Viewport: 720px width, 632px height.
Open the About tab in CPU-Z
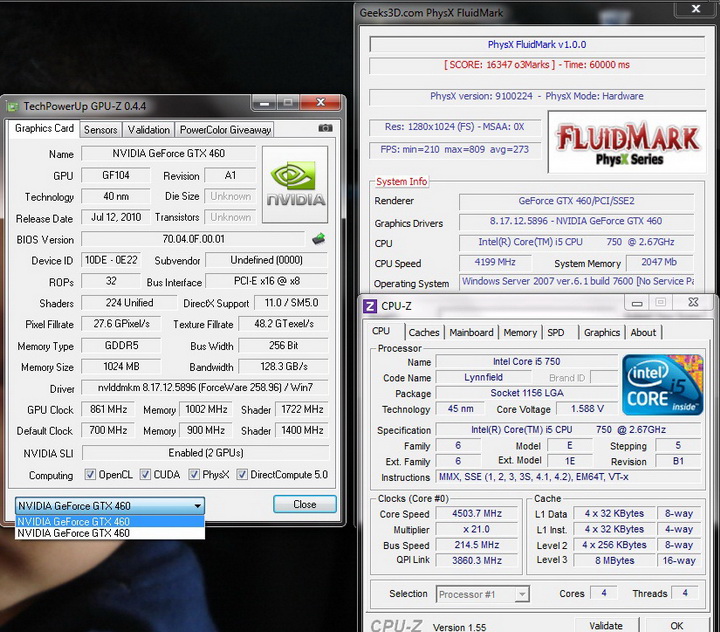pos(643,333)
